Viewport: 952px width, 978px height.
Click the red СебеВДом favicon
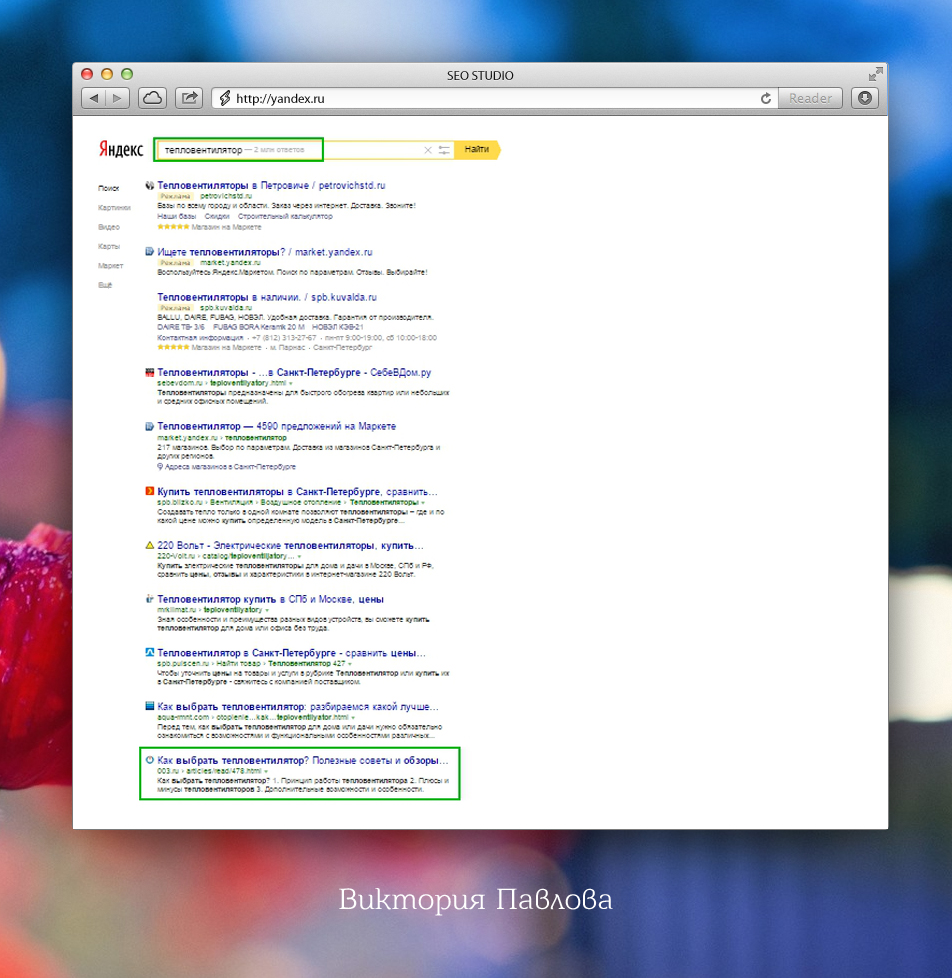pos(150,372)
